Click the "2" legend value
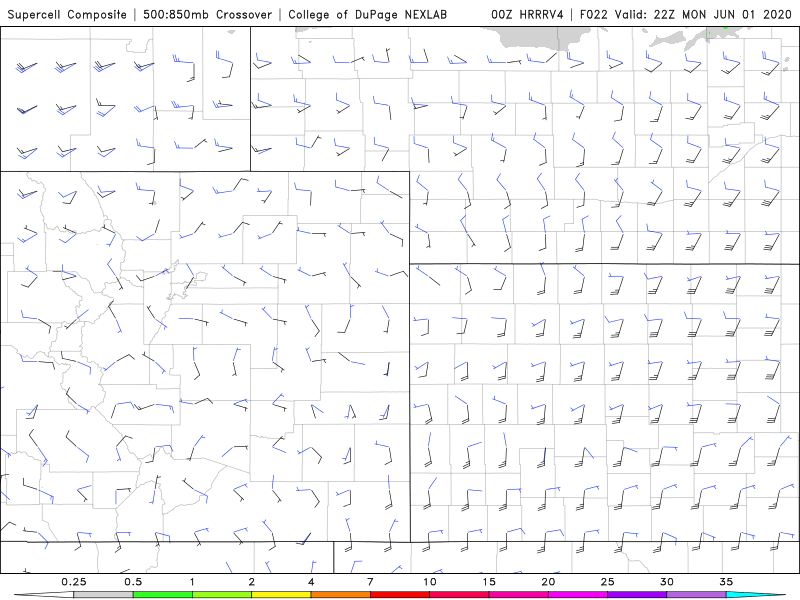Image resolution: width=800 pixels, height=600 pixels. click(x=252, y=582)
